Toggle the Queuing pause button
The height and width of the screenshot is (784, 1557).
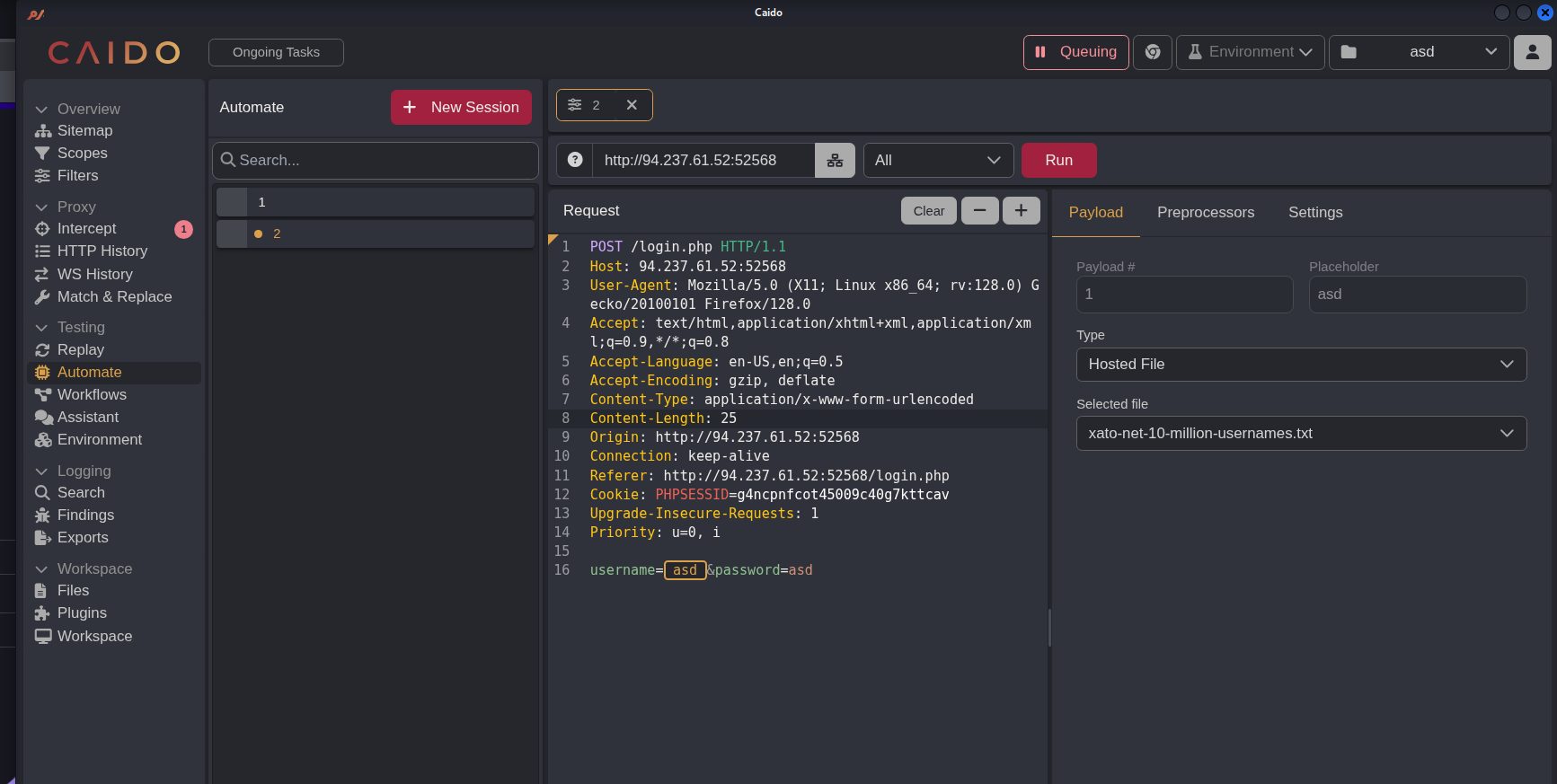click(x=1075, y=52)
